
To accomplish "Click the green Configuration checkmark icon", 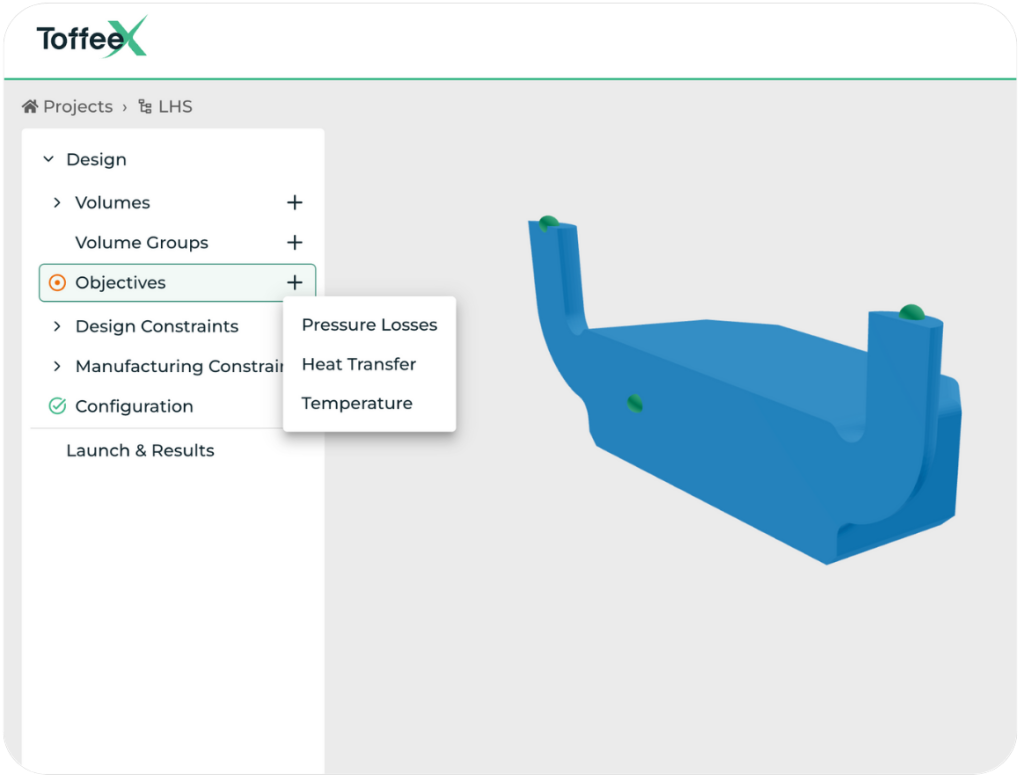I will 57,407.
